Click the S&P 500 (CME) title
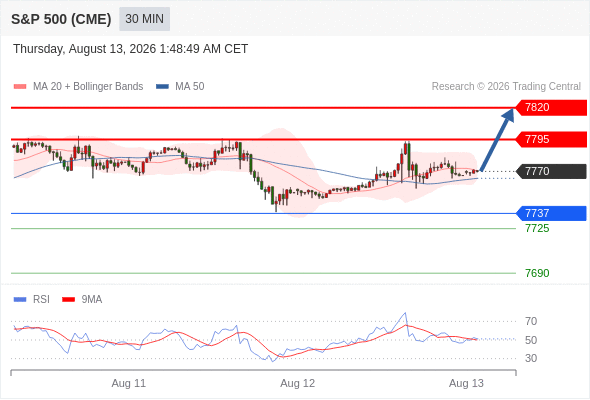Viewport: 590px width, 400px height. [x=61, y=19]
